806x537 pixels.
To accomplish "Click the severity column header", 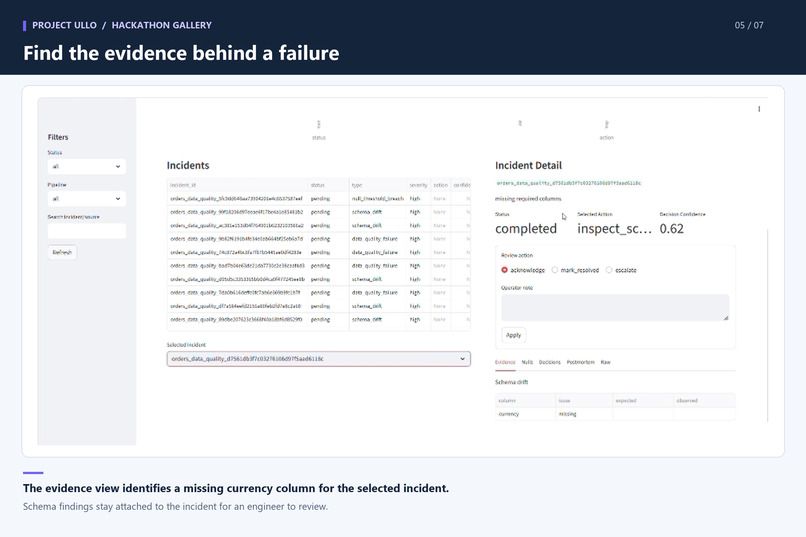I will pos(418,185).
